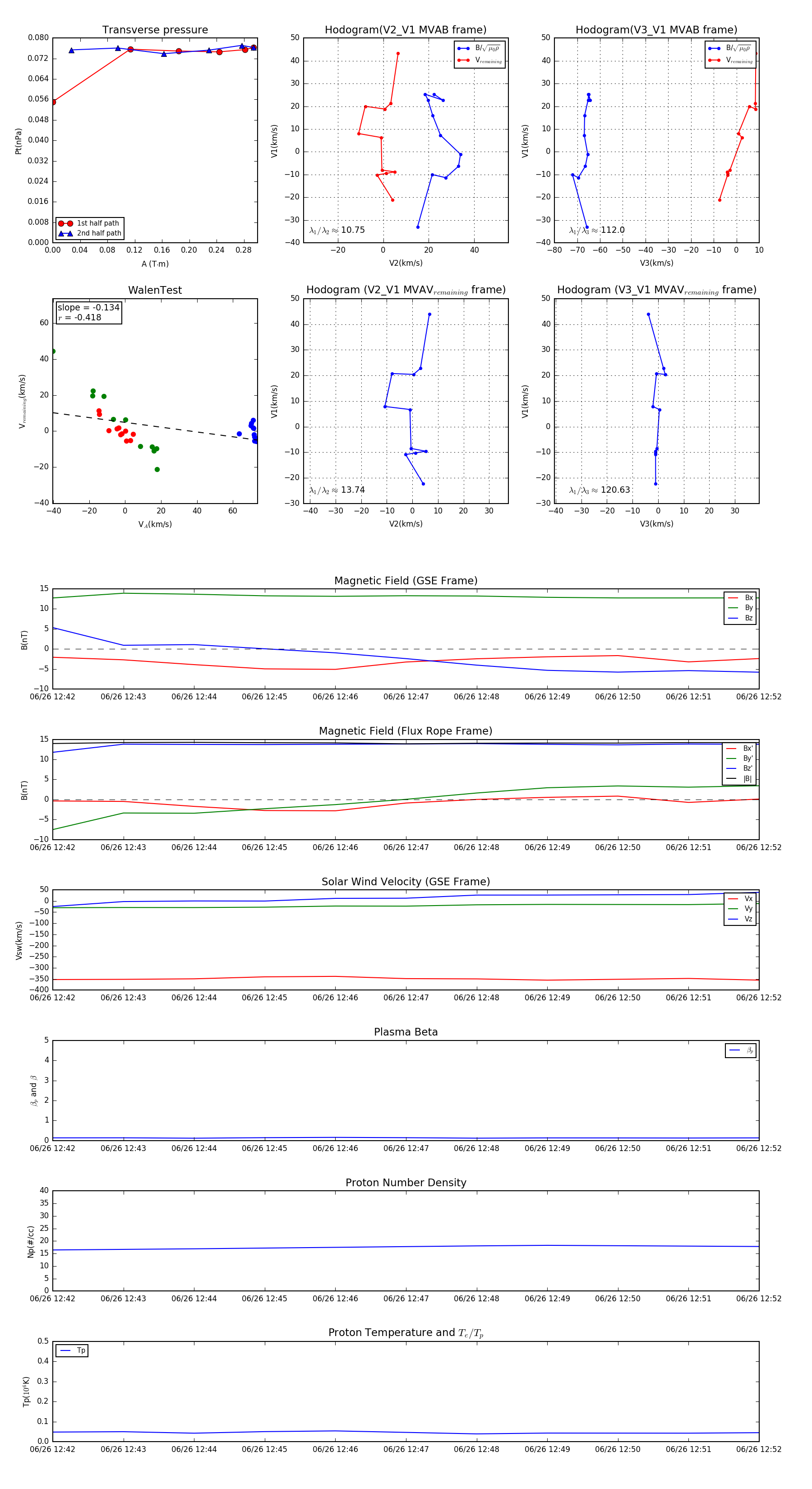Screen dimensions: 812x1489
Task: Click 'Magnetic Field (Flux Rope Frame)' title
Action: tap(406, 731)
